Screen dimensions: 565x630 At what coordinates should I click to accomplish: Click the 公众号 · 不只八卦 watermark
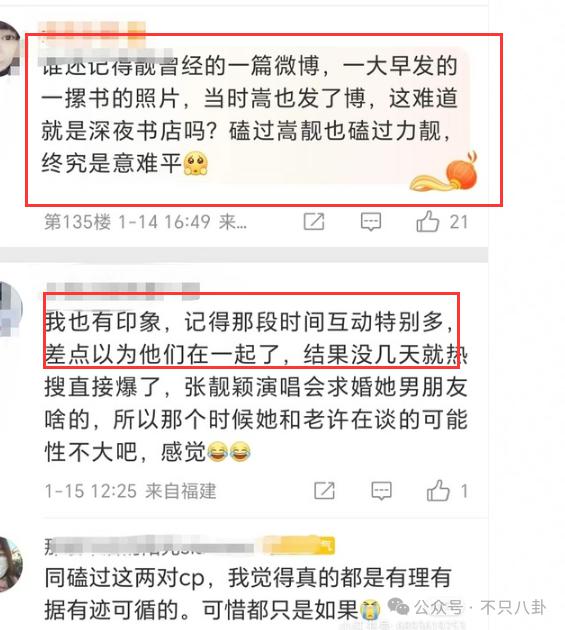[467, 607]
